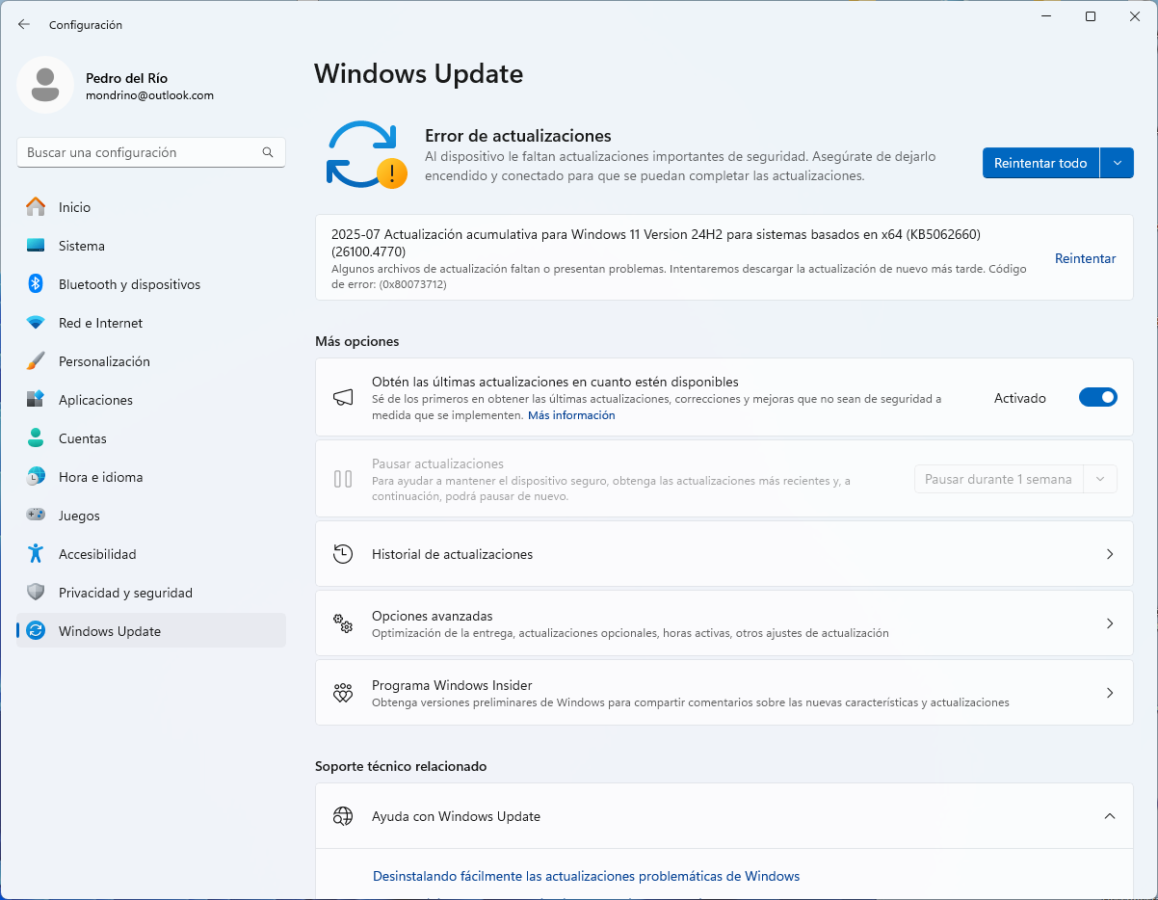Select Aplicaciones category
Image resolution: width=1158 pixels, height=900 pixels.
[151, 399]
